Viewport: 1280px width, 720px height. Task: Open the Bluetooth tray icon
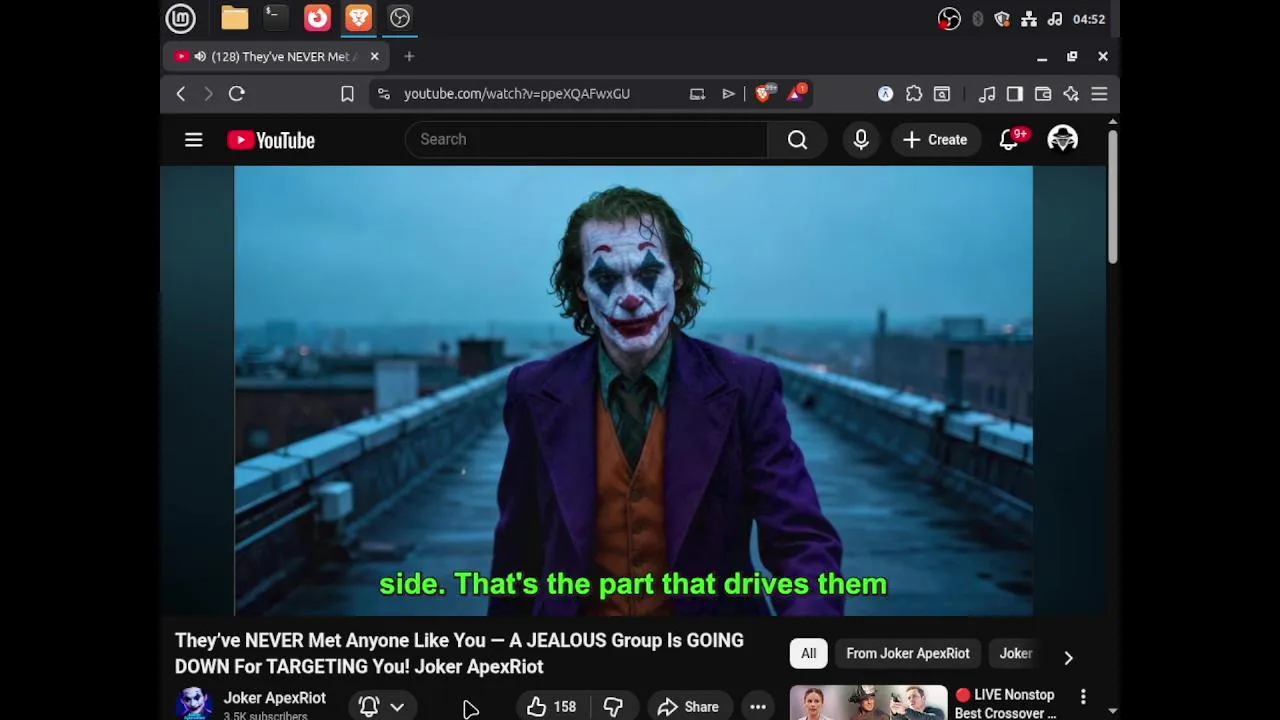coord(978,19)
